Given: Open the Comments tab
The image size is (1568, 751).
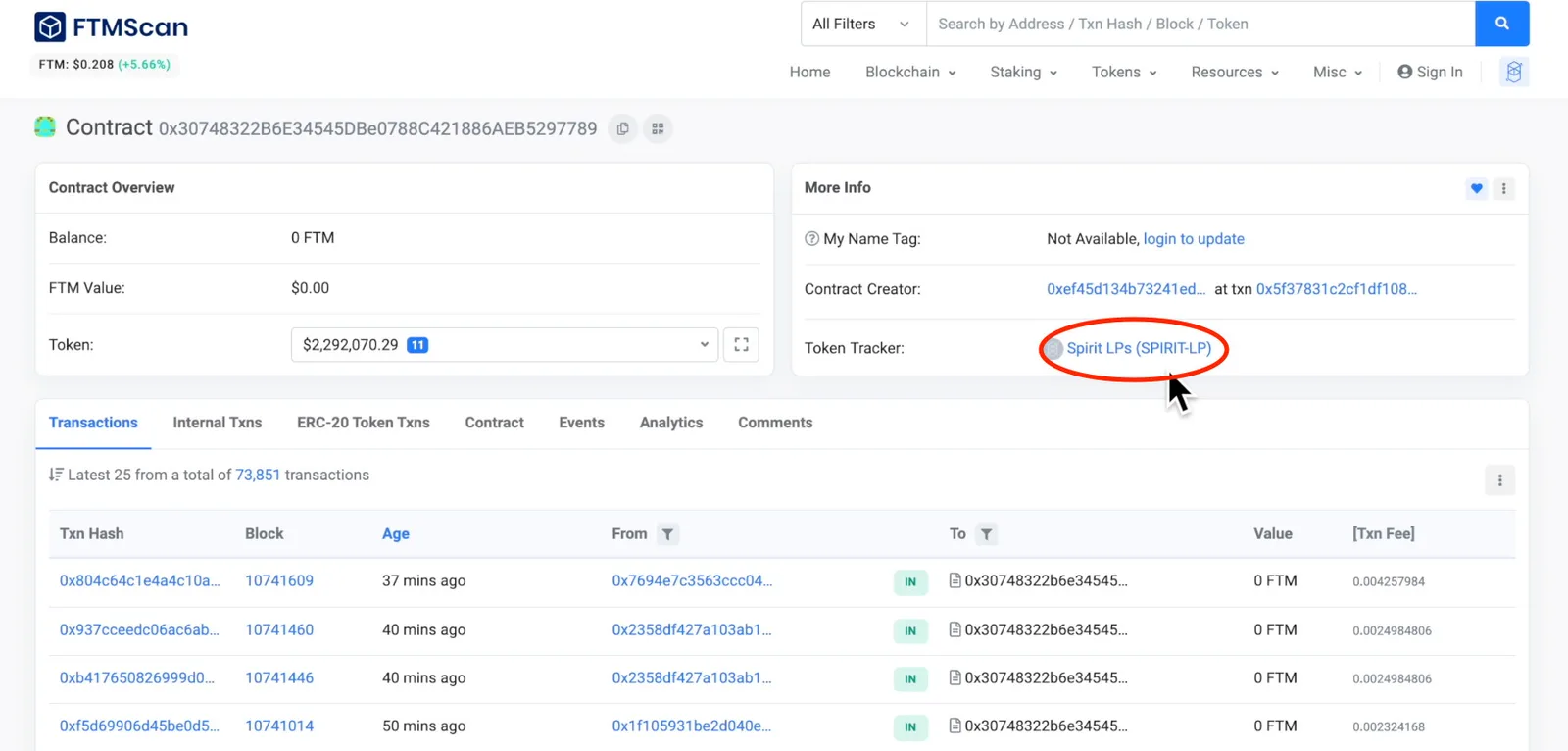Looking at the screenshot, I should (775, 423).
